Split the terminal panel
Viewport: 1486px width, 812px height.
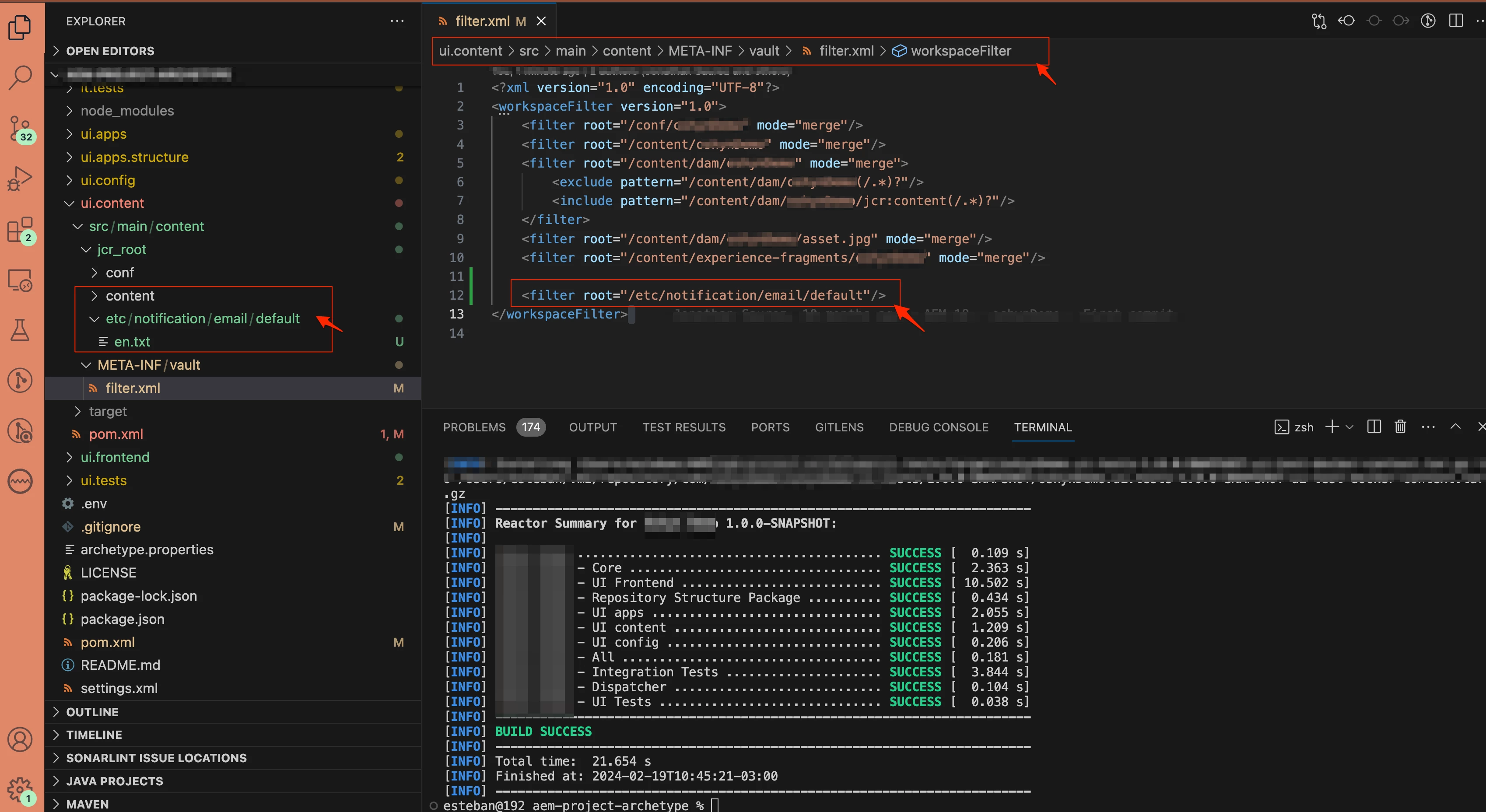pyautogui.click(x=1374, y=427)
